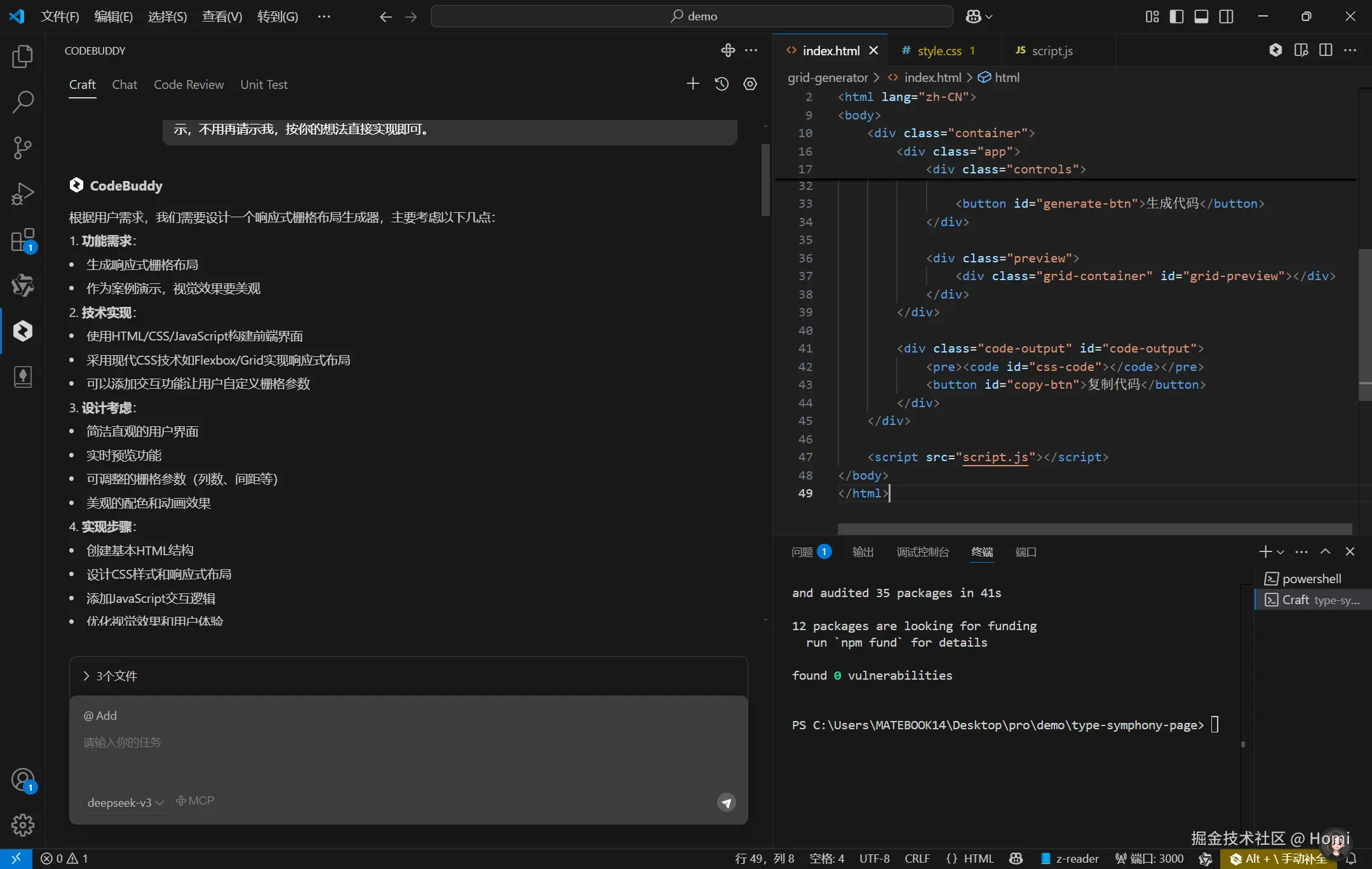Open the new terminal launch profile dropdown
The image size is (1372, 869).
1281,552
